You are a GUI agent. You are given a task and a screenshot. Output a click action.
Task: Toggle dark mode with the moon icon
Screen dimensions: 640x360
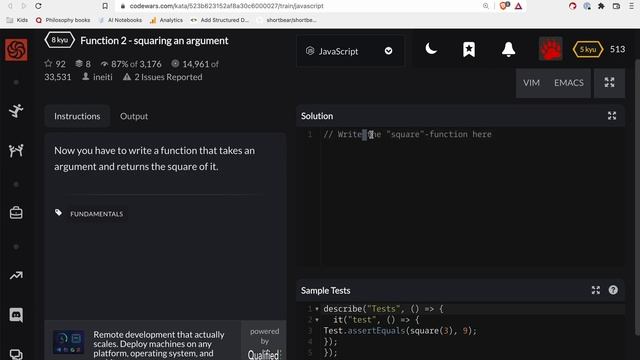coord(431,49)
